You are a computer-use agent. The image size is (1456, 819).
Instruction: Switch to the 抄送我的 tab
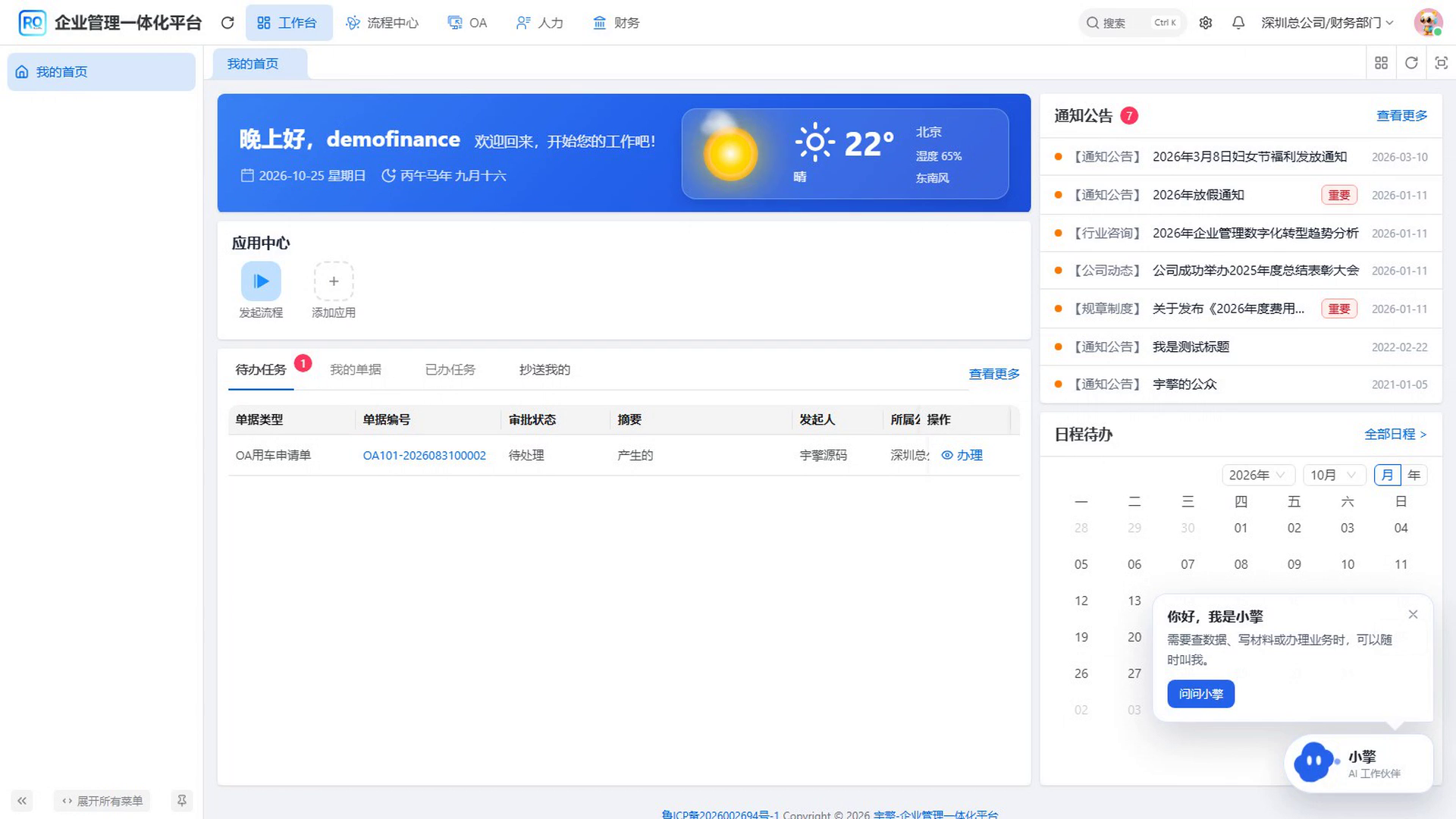pos(544,369)
